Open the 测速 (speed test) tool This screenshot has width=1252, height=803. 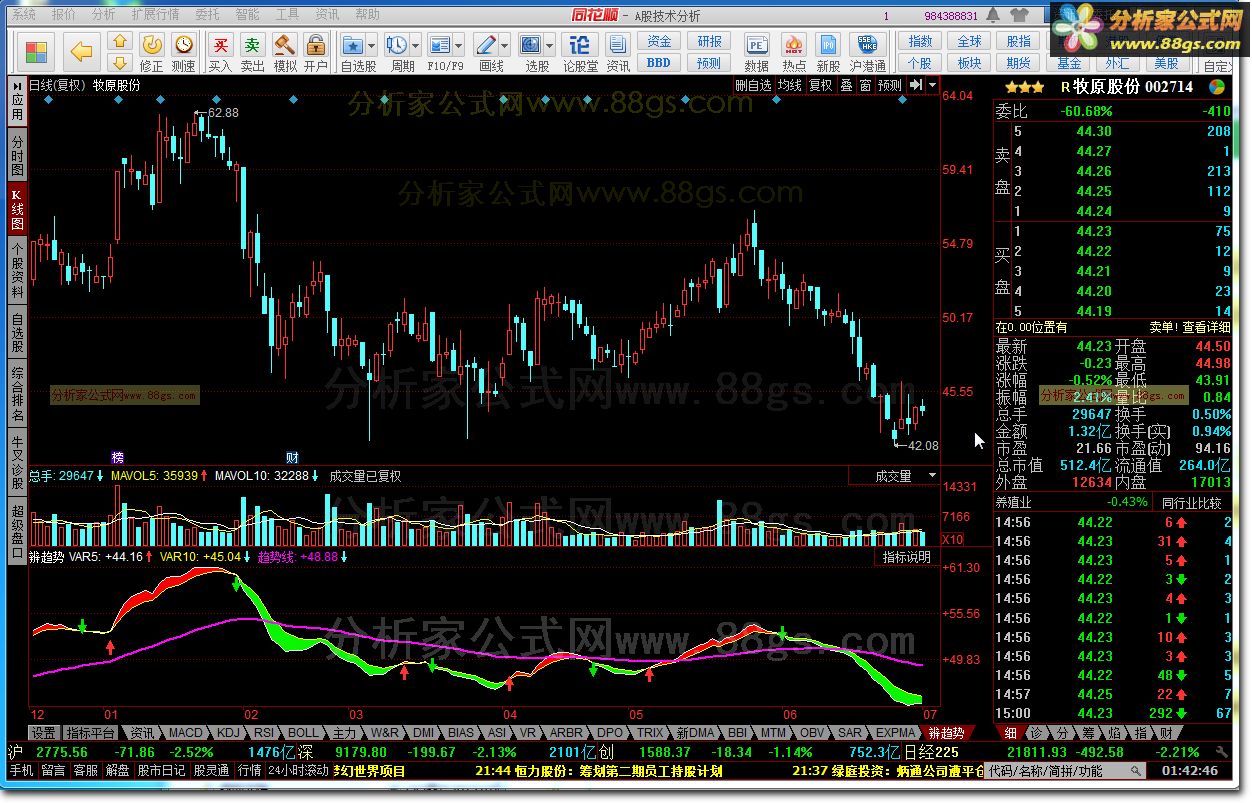pyautogui.click(x=183, y=52)
